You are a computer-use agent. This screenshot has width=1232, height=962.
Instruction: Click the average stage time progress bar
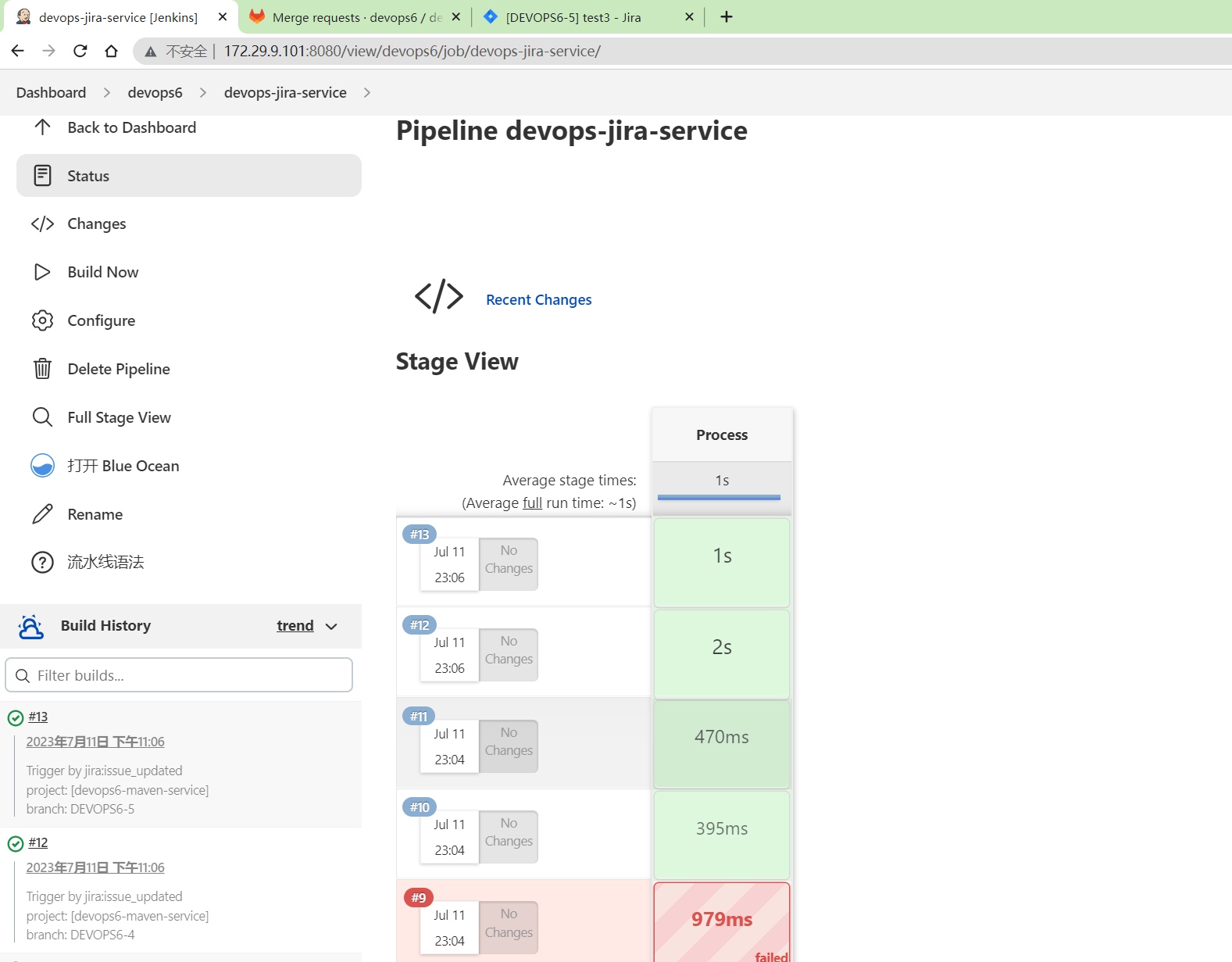719,496
